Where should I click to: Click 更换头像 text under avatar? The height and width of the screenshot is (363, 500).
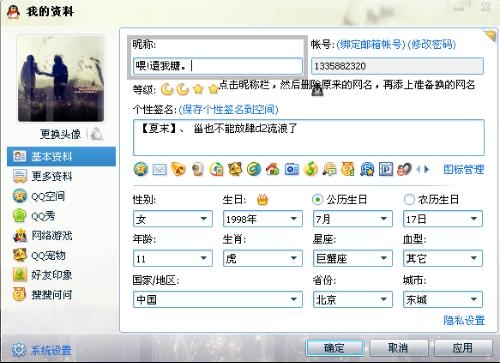(60, 134)
